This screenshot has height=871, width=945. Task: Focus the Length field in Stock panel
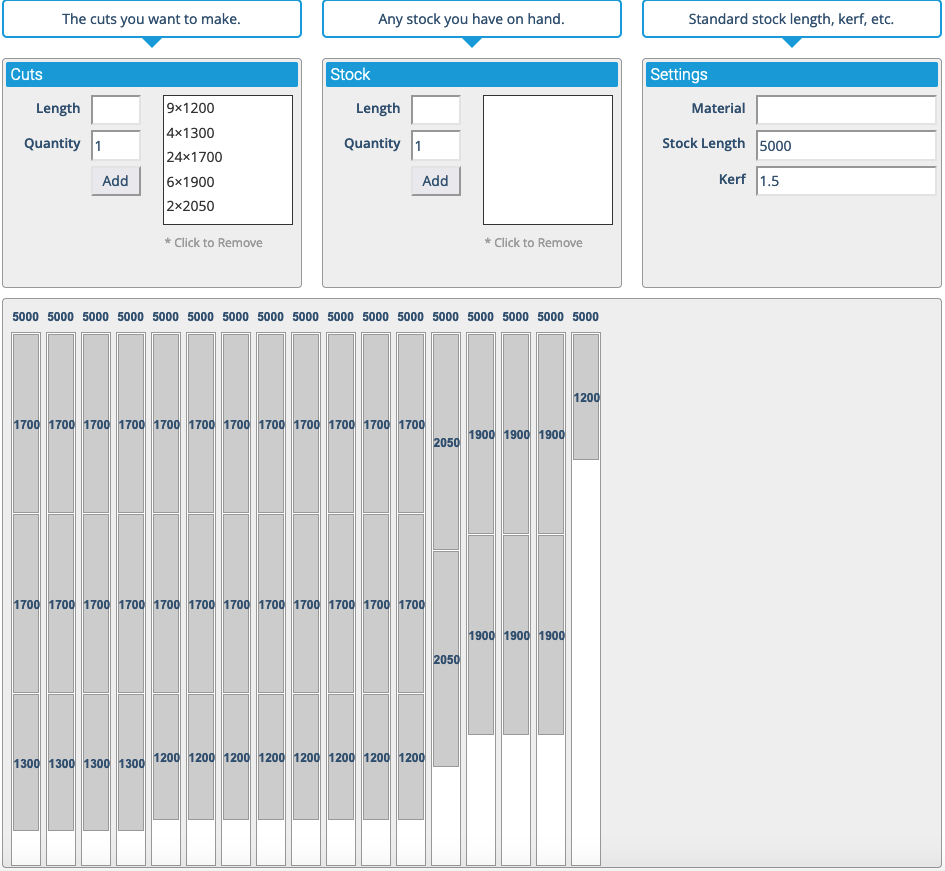[x=436, y=110]
